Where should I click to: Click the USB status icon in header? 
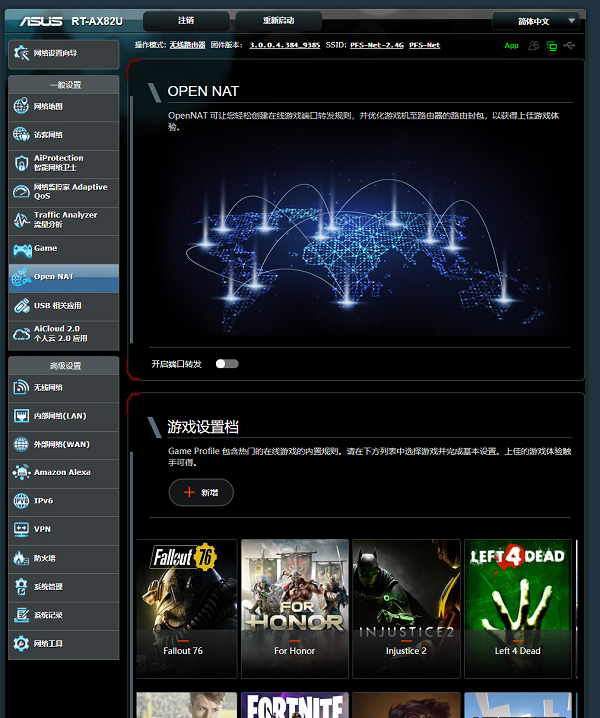569,45
